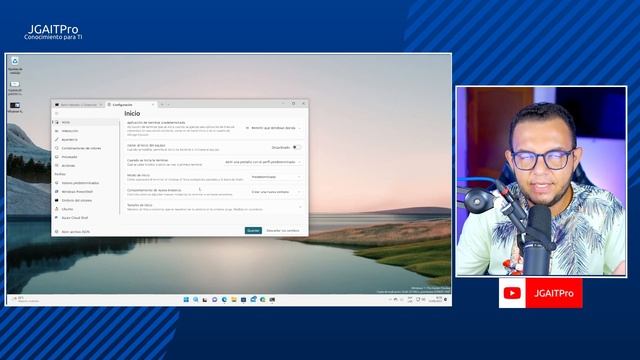This screenshot has height=360, width=640.
Task: Open the Windows Start menu
Action: (x=186, y=300)
